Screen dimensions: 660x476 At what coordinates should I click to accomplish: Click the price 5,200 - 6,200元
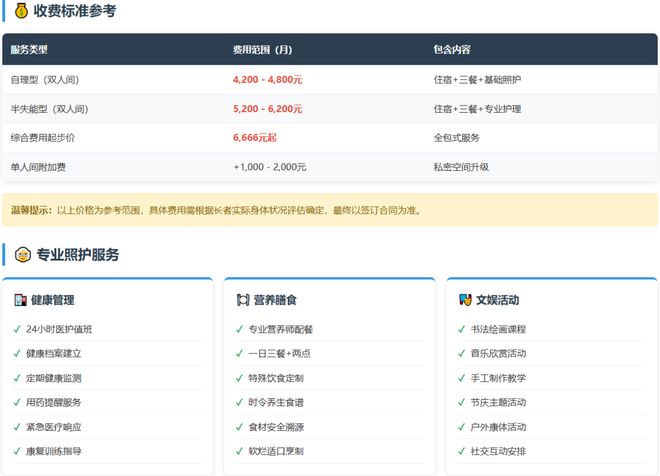pyautogui.click(x=268, y=109)
